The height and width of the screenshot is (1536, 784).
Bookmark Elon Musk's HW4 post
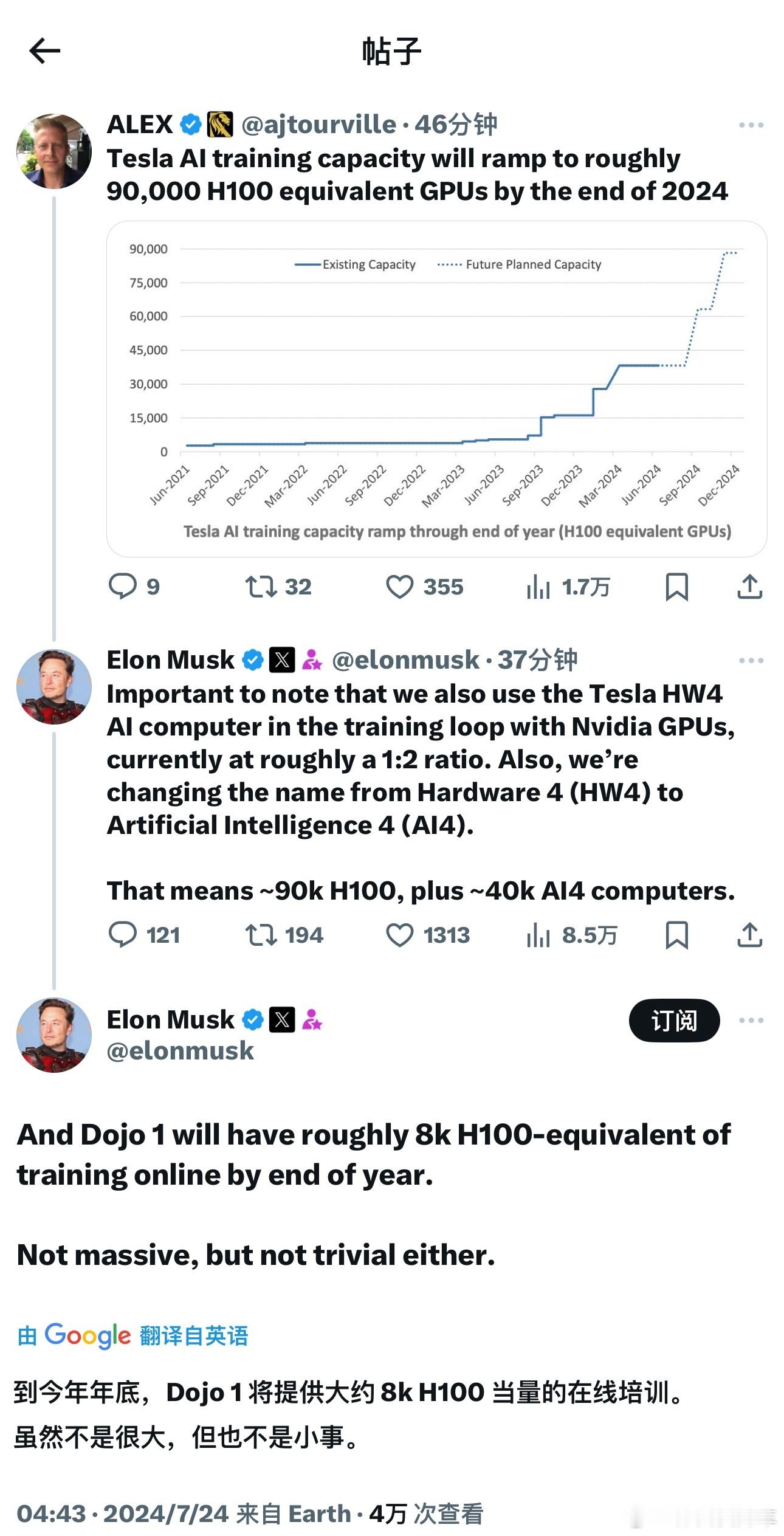click(676, 935)
